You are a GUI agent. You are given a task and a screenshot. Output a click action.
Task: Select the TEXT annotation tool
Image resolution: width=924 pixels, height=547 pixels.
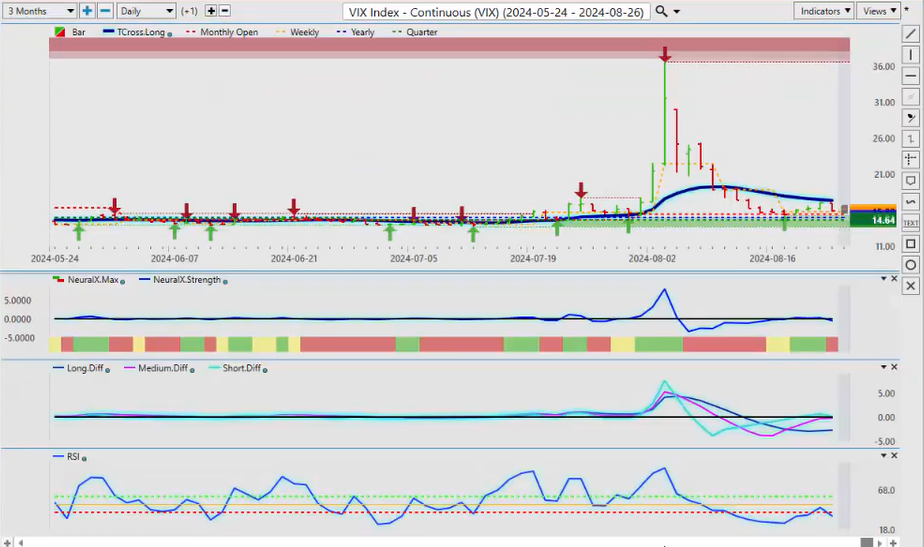coord(910,223)
